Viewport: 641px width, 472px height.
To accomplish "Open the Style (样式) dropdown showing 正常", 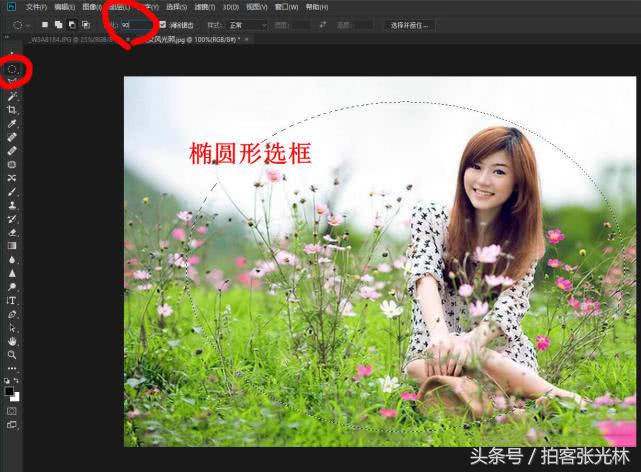I will [x=248, y=25].
